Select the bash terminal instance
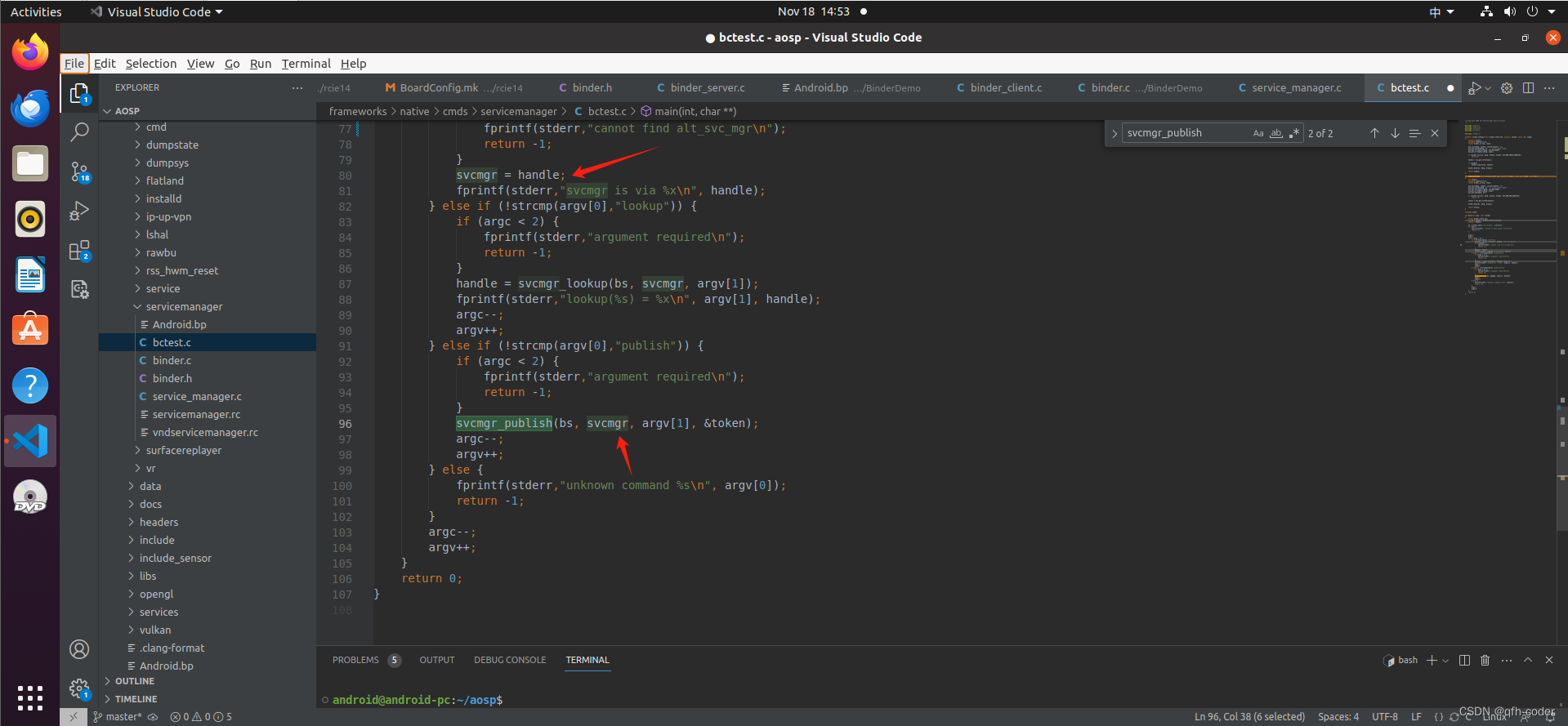 click(x=1400, y=660)
